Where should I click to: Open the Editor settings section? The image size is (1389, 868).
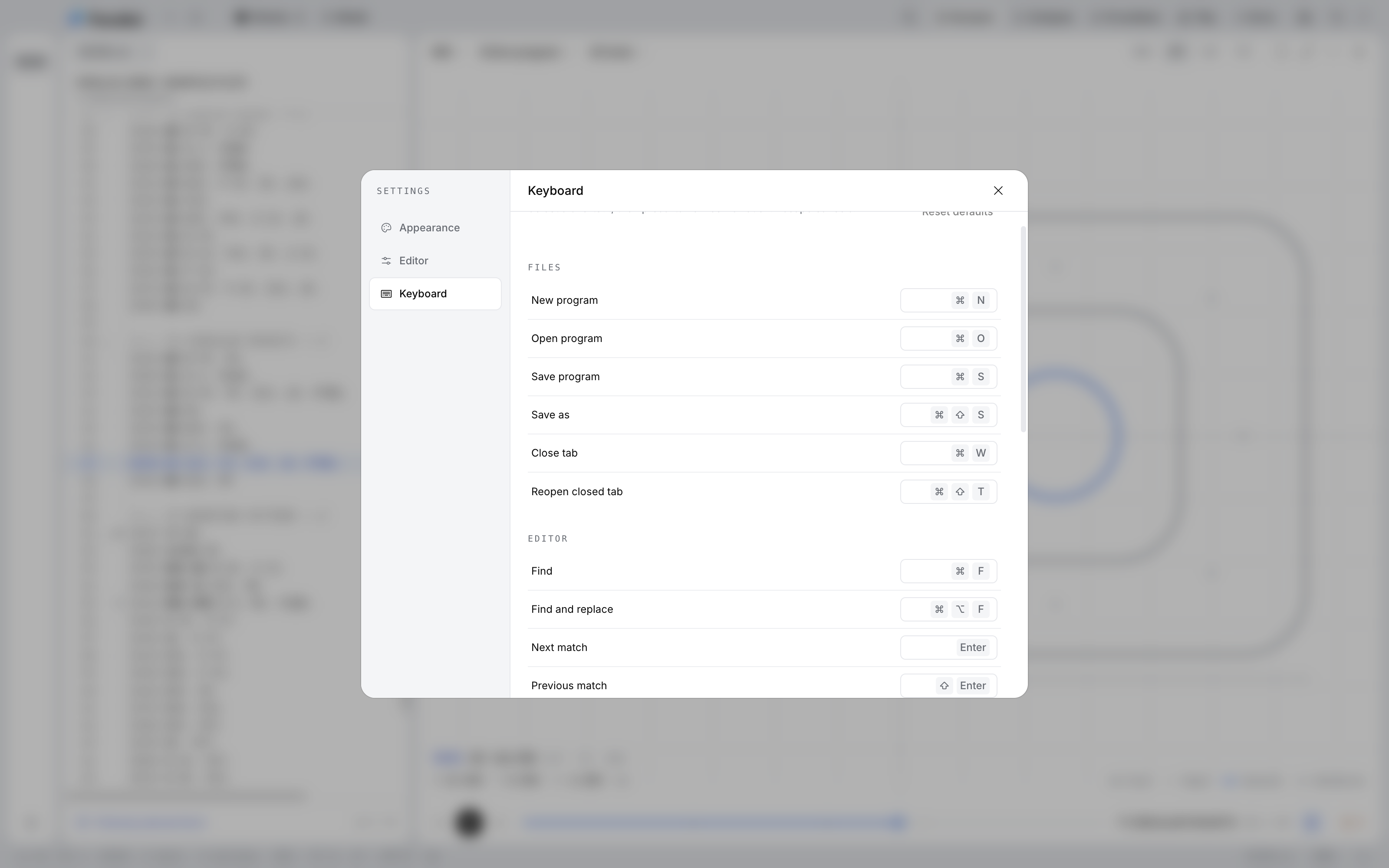(435, 261)
